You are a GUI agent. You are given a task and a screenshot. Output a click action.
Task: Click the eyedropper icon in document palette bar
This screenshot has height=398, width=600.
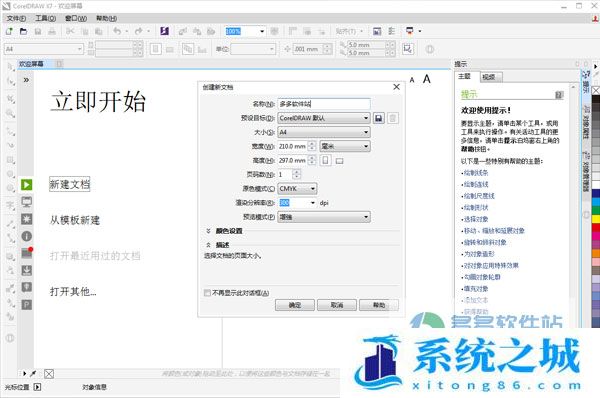click(x=33, y=374)
